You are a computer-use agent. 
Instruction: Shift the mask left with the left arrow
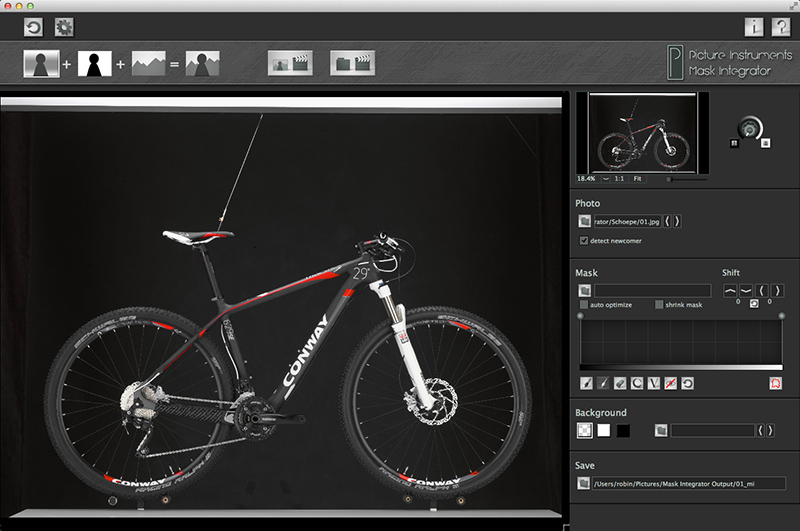762,291
